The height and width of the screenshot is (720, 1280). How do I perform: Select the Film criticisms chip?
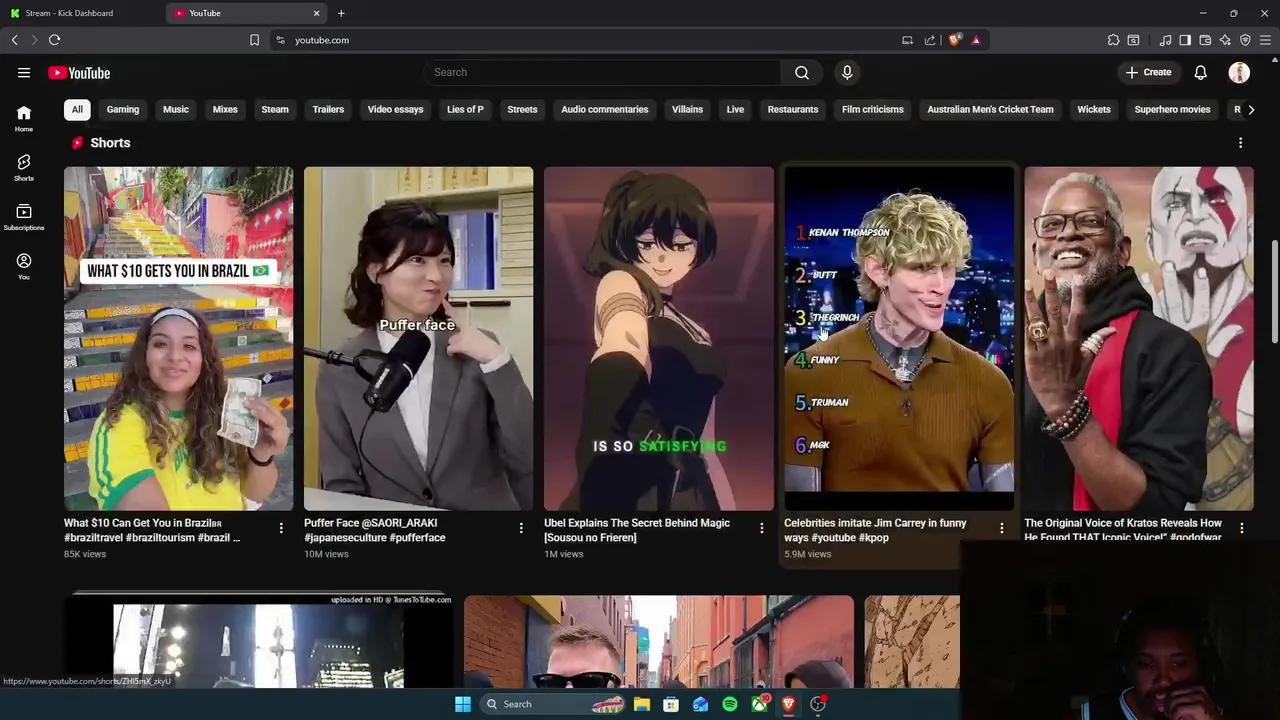click(873, 109)
